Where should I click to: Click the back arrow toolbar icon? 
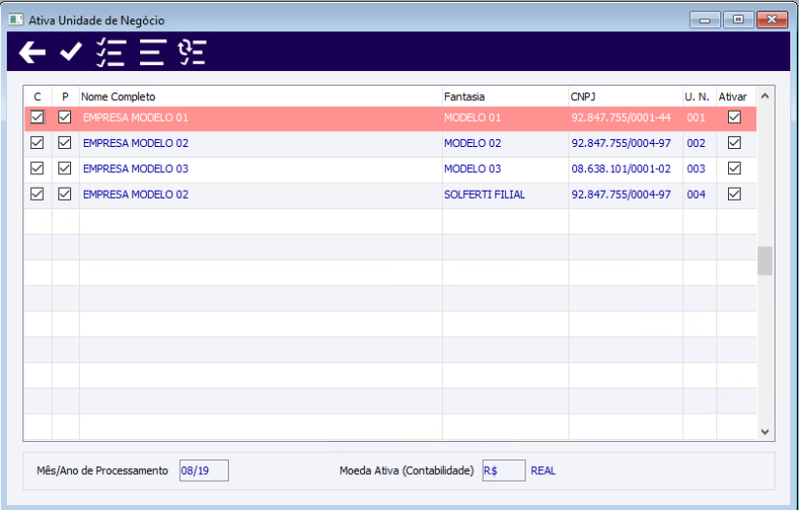coord(32,52)
